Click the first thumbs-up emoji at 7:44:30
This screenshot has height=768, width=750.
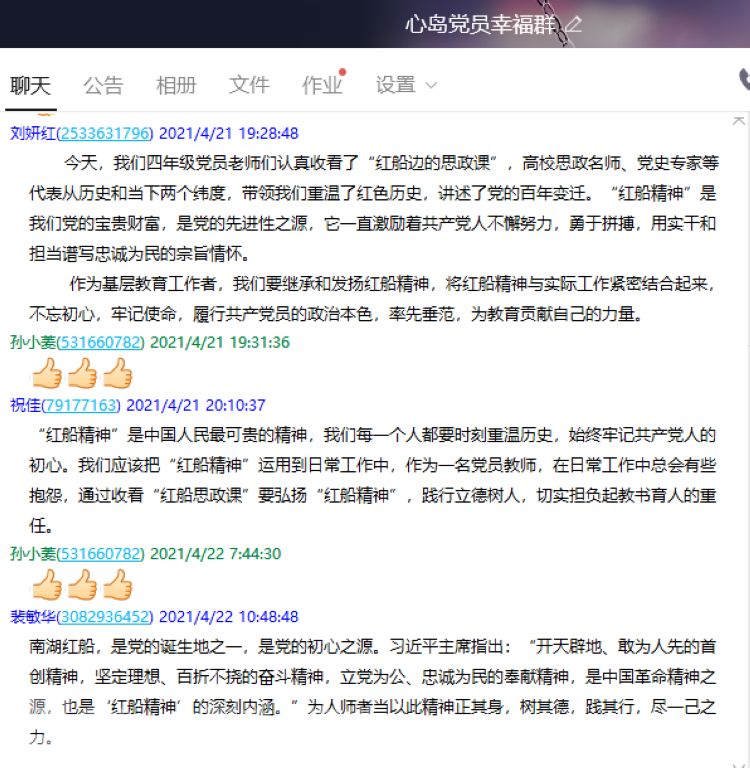pyautogui.click(x=47, y=584)
